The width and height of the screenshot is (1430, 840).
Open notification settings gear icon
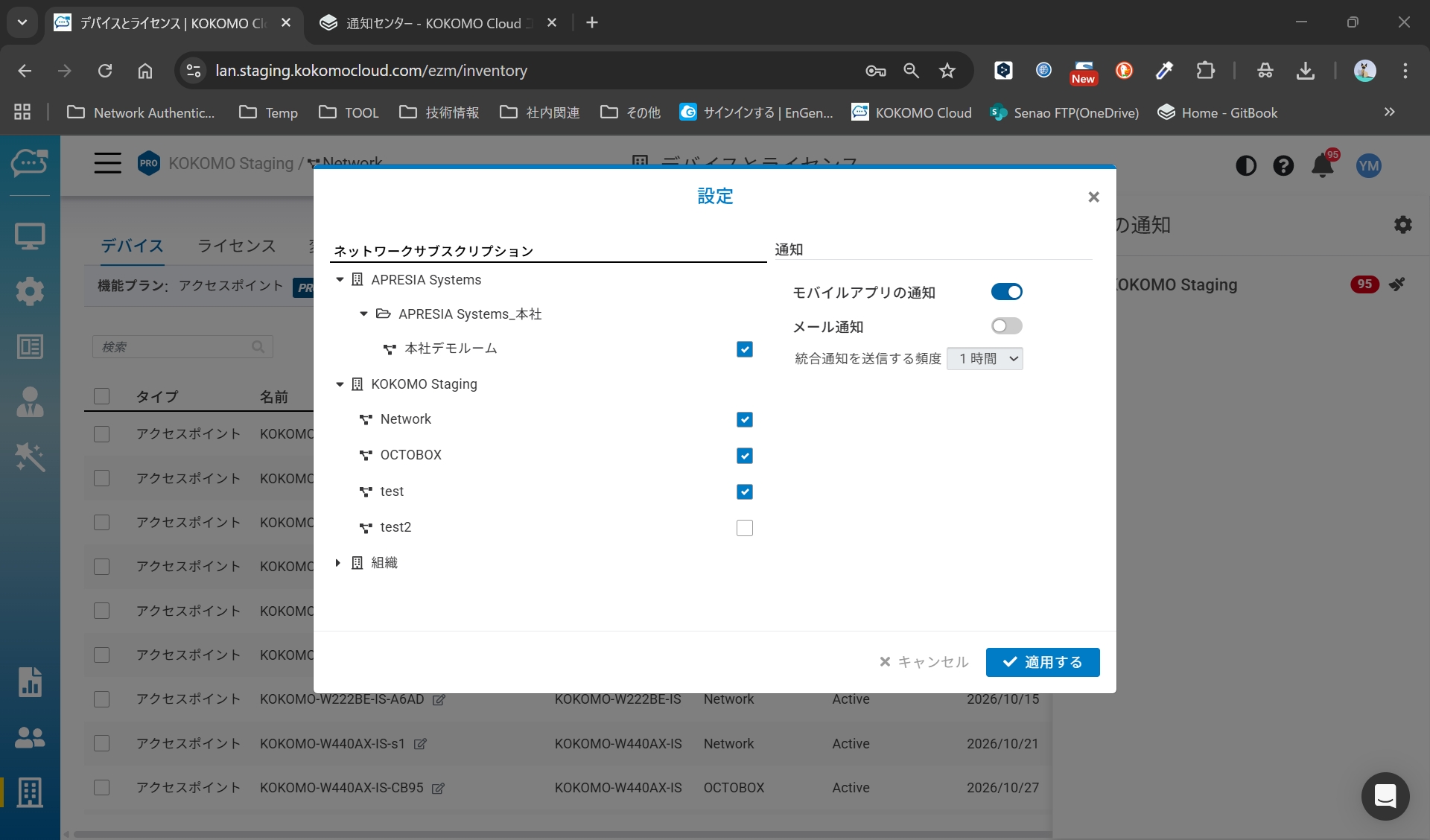pos(1402,225)
